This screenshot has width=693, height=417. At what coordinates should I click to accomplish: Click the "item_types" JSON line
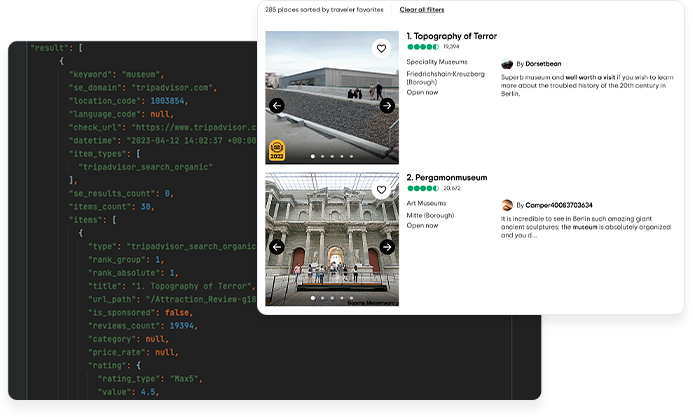pos(104,154)
